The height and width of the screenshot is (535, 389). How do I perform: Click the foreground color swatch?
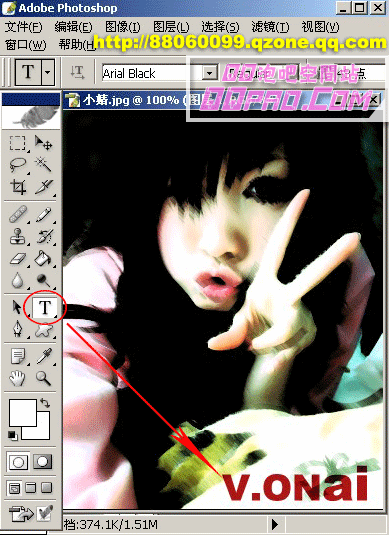[23, 413]
